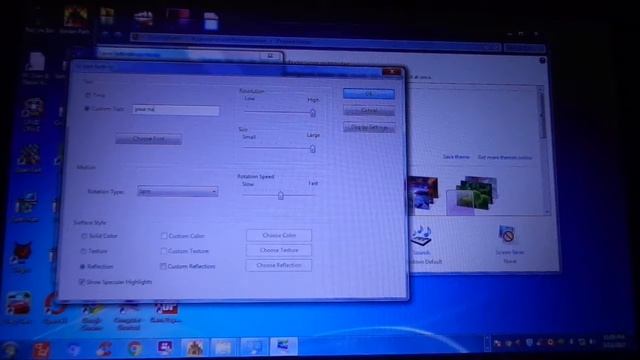Open Google Chrome from the taskbar

pyautogui.click(x=134, y=348)
